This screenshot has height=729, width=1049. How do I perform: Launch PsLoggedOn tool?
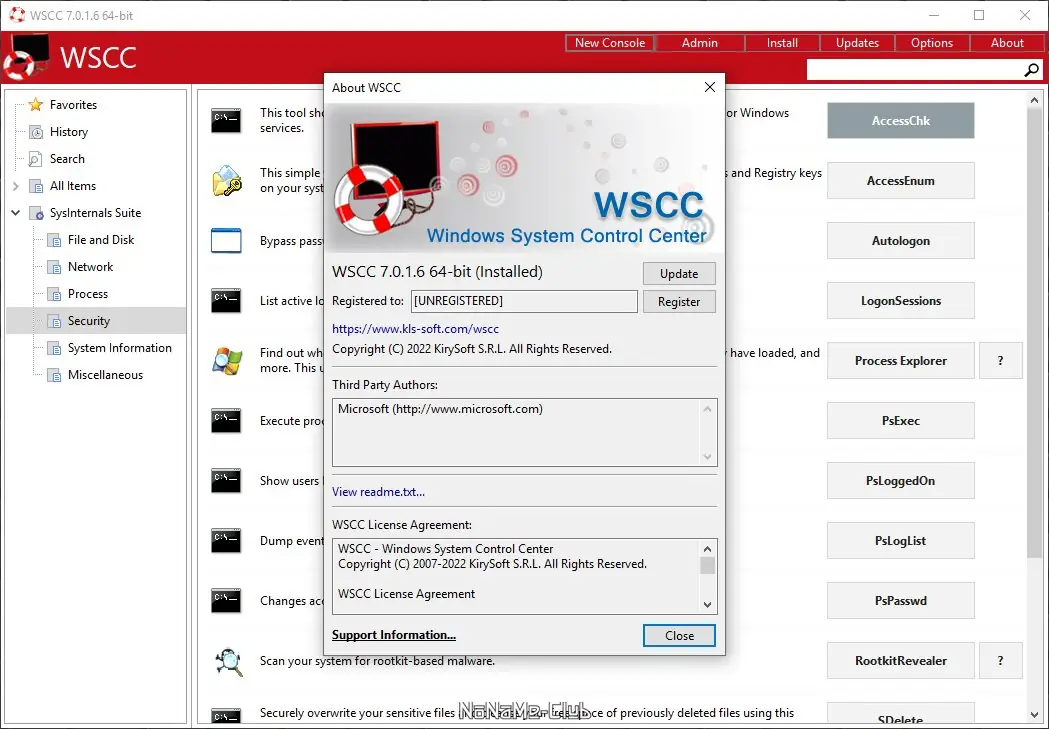tap(900, 481)
